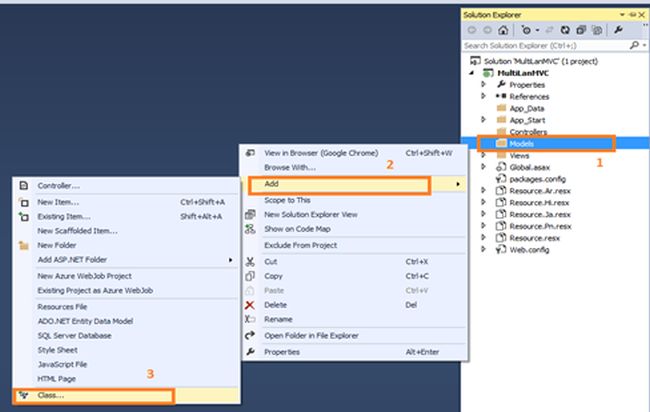Click the Refresh icon in Solution Explorer
Image resolution: width=650 pixels, height=412 pixels.
pos(565,30)
